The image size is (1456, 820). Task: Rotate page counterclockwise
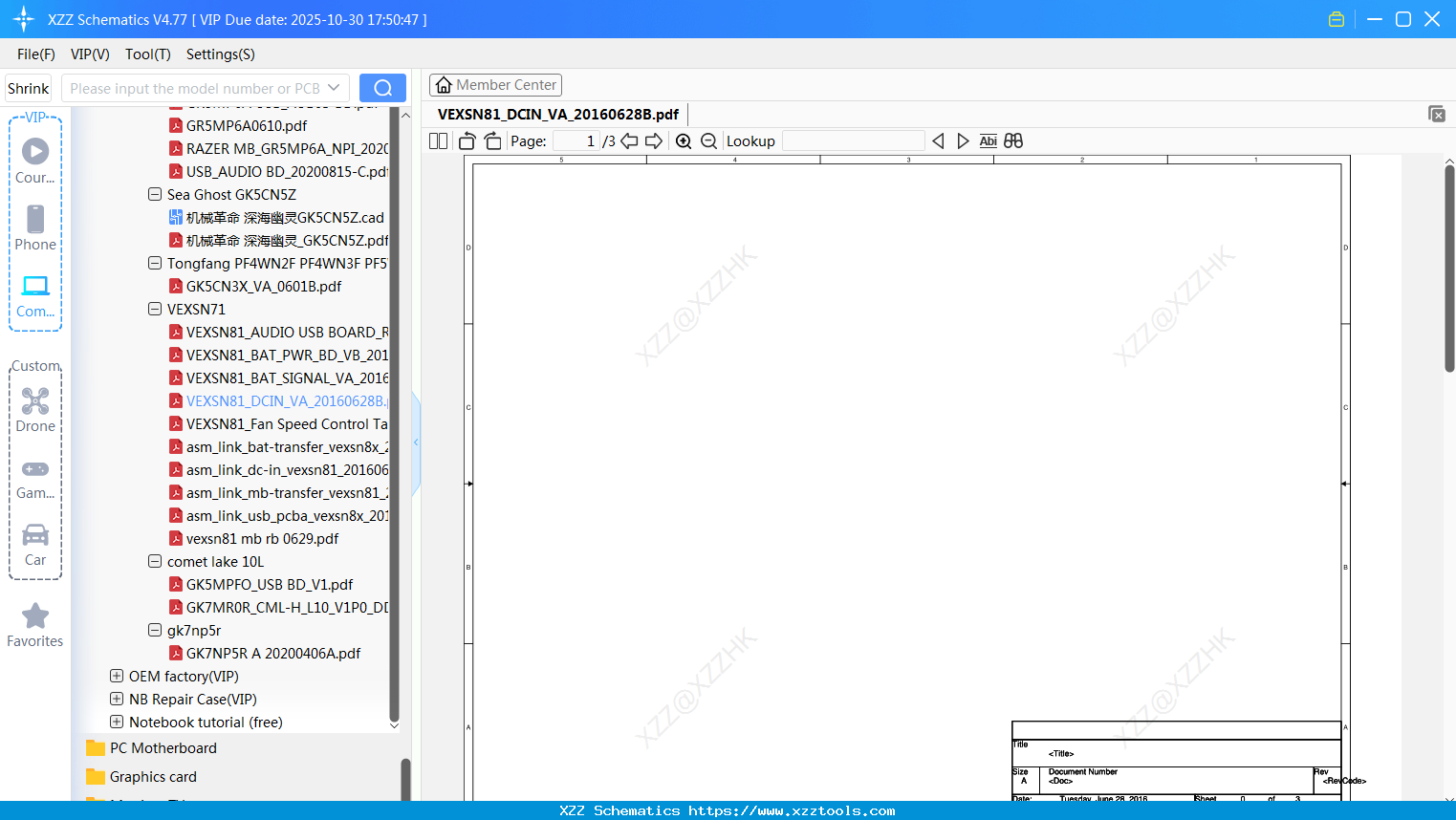click(467, 141)
